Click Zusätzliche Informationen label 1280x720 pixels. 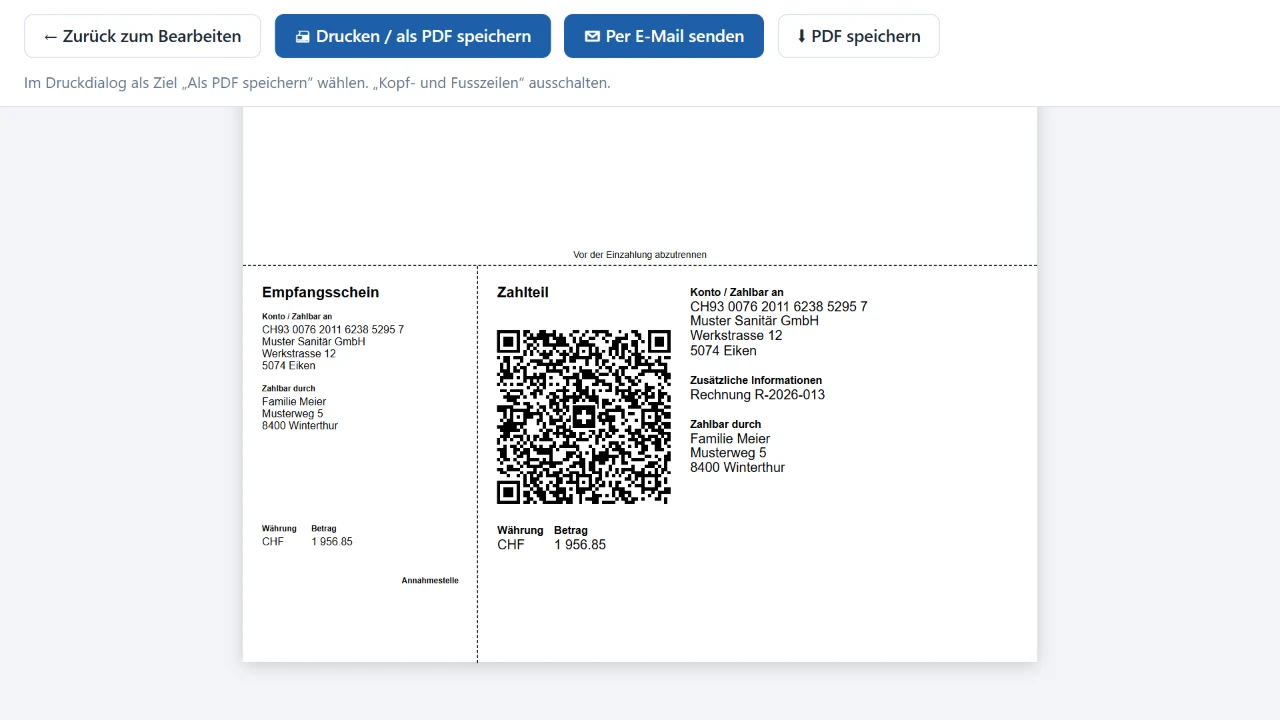[x=756, y=380]
